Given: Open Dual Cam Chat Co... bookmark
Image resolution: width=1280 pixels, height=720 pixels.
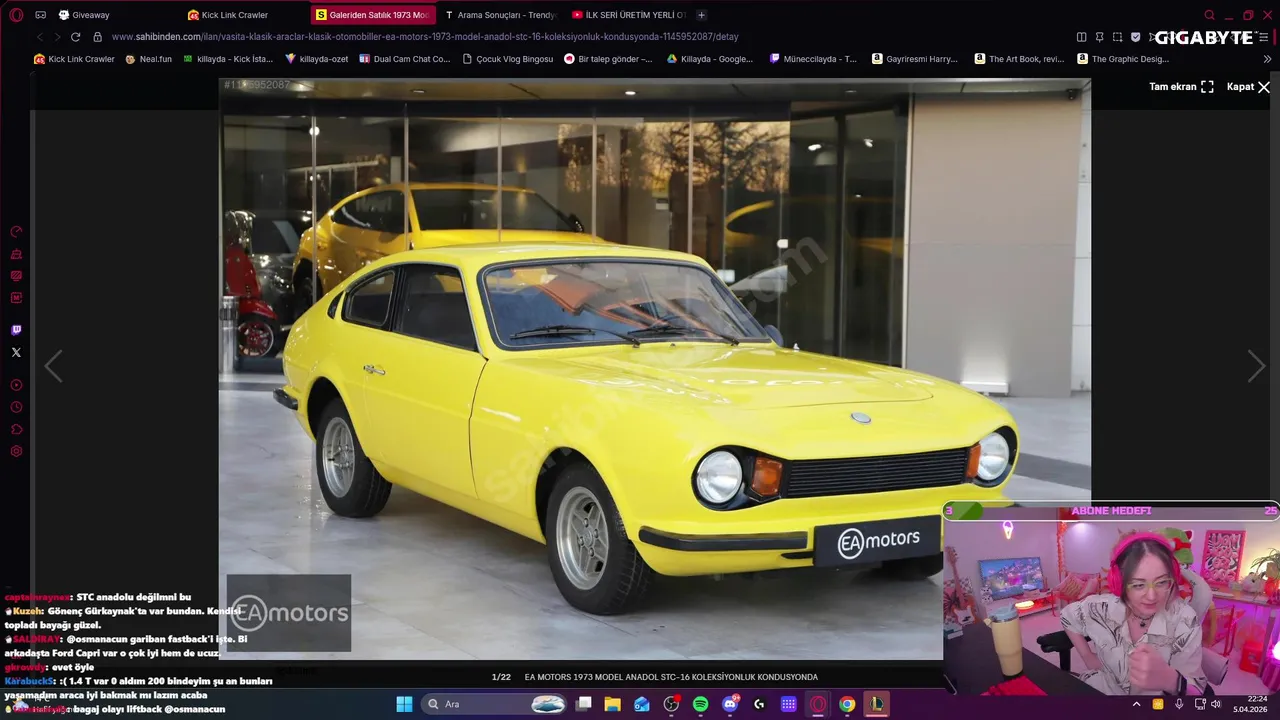Looking at the screenshot, I should 404,59.
